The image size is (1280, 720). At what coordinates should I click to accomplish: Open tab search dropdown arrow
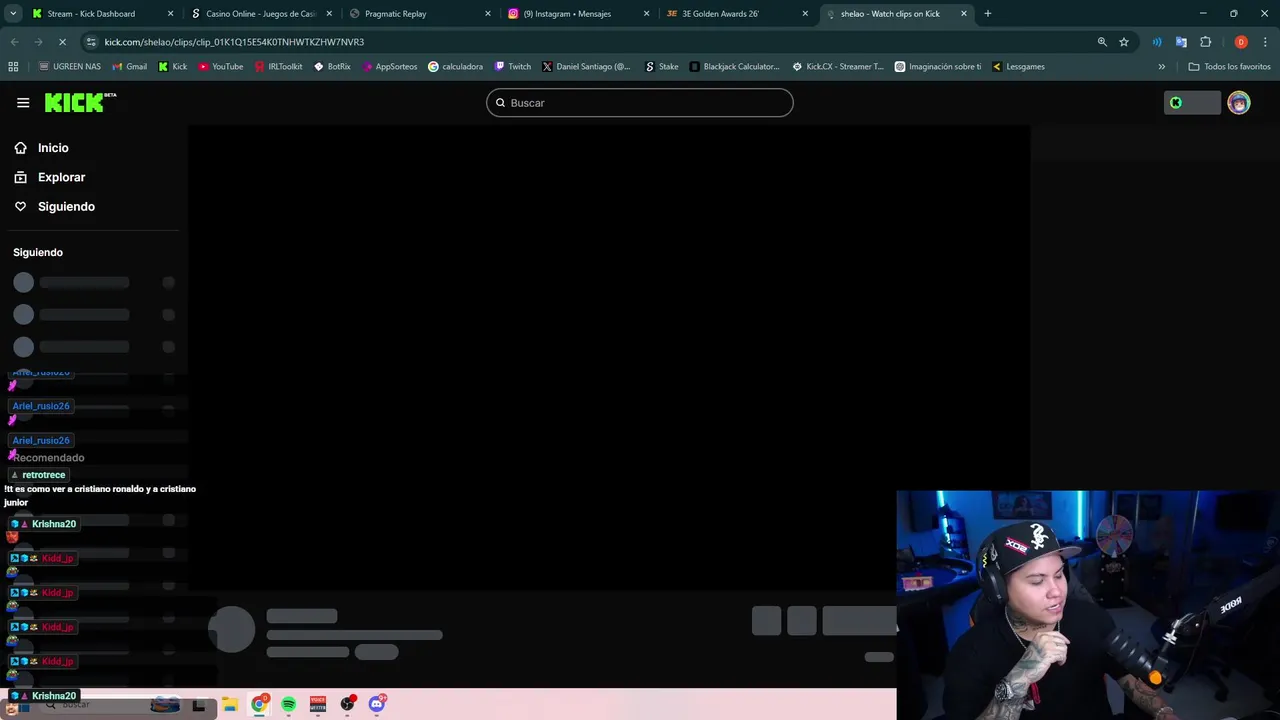tap(13, 14)
